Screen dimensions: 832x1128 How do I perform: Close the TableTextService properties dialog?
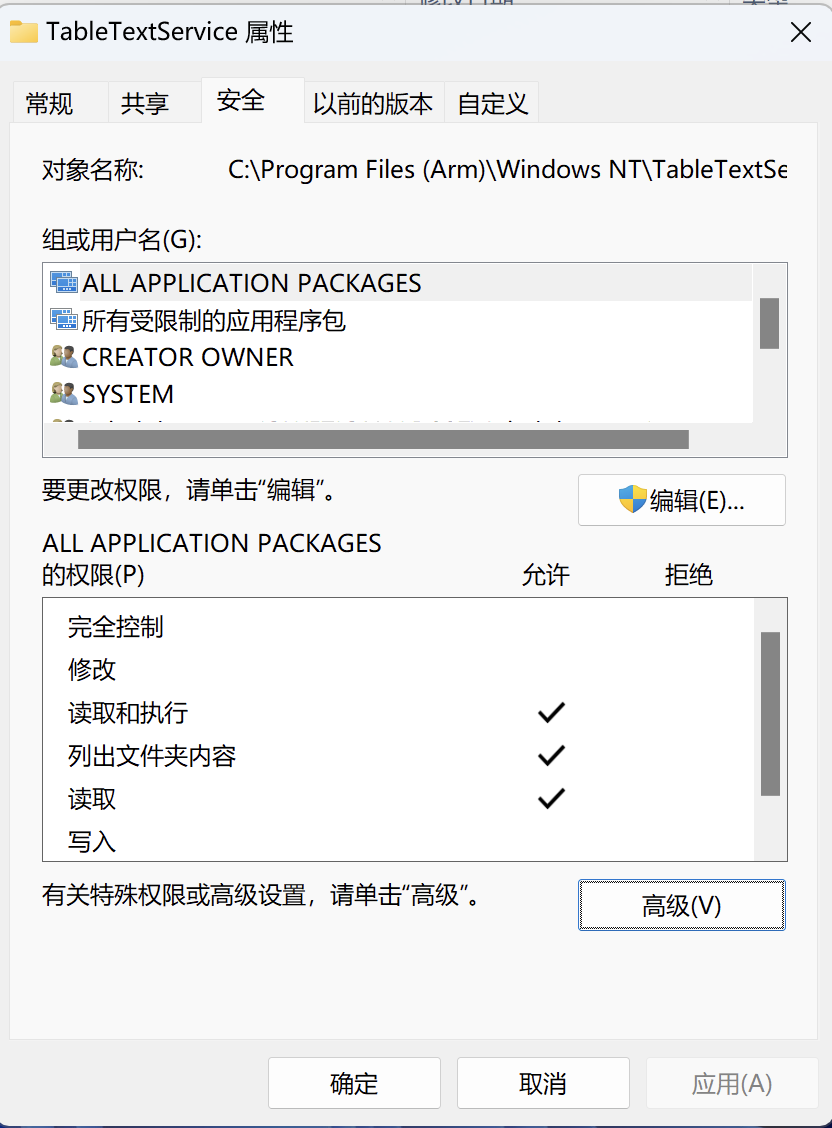(x=800, y=32)
